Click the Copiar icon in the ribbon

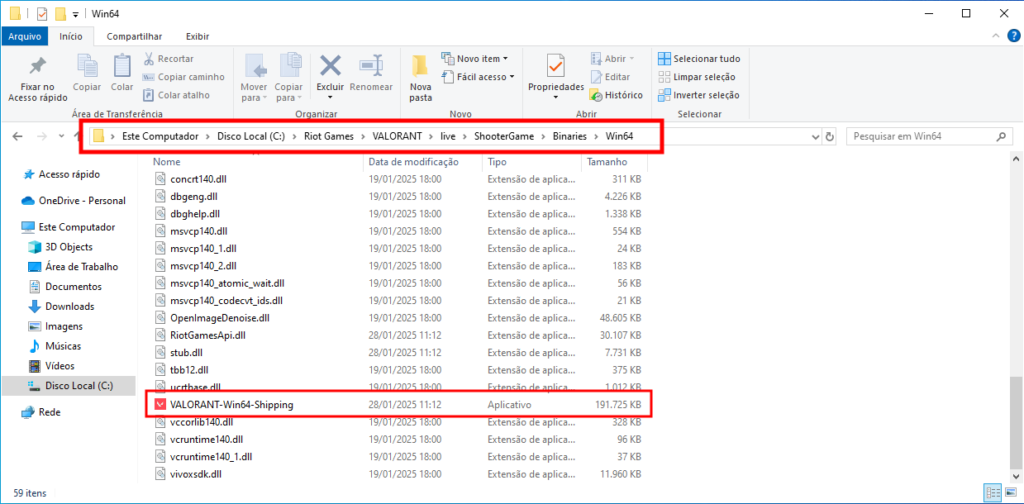[87, 74]
